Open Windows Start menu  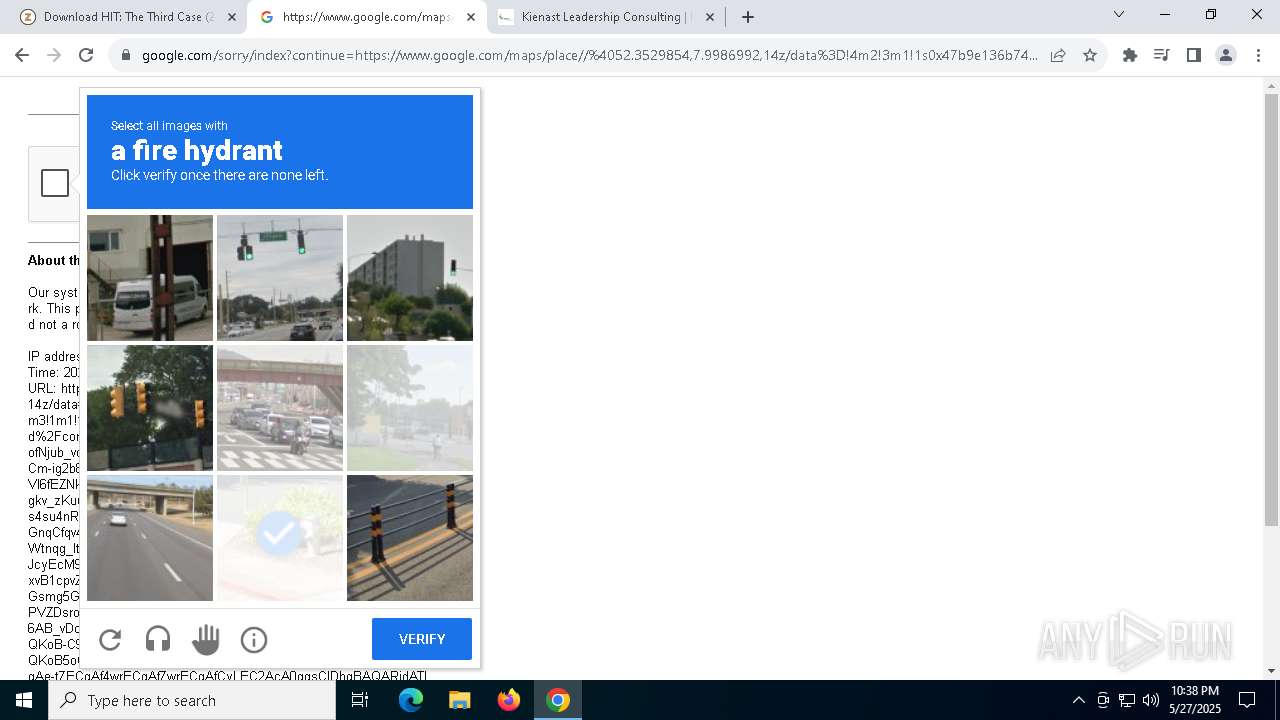tap(24, 700)
